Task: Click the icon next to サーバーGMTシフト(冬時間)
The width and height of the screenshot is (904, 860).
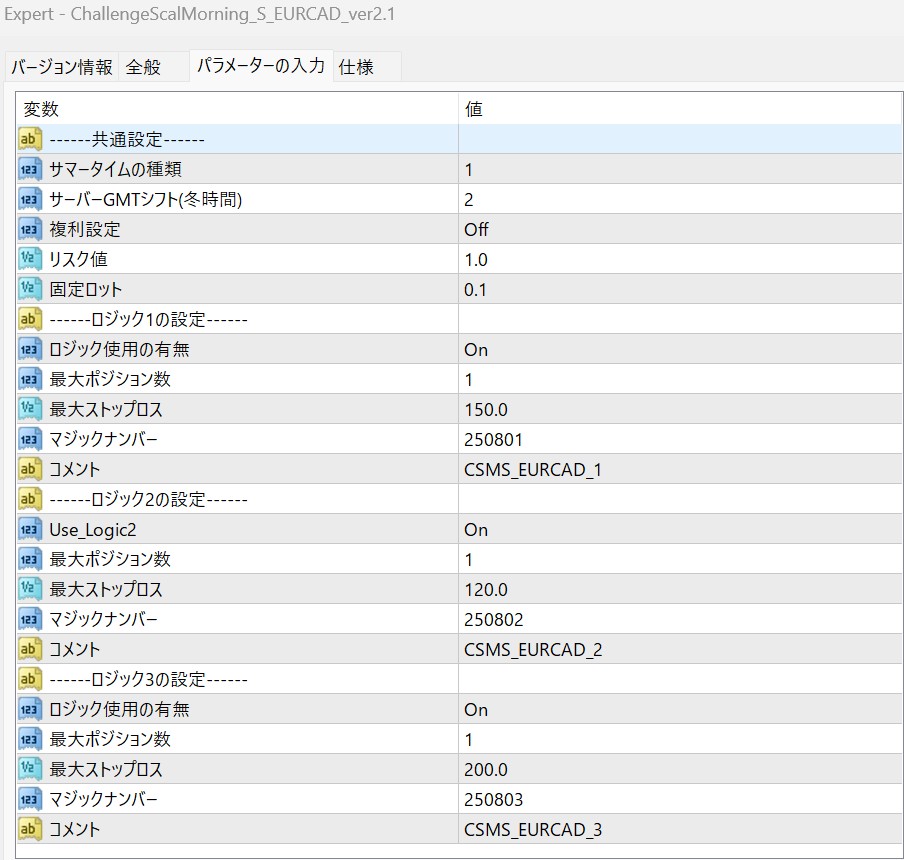Action: [x=30, y=199]
